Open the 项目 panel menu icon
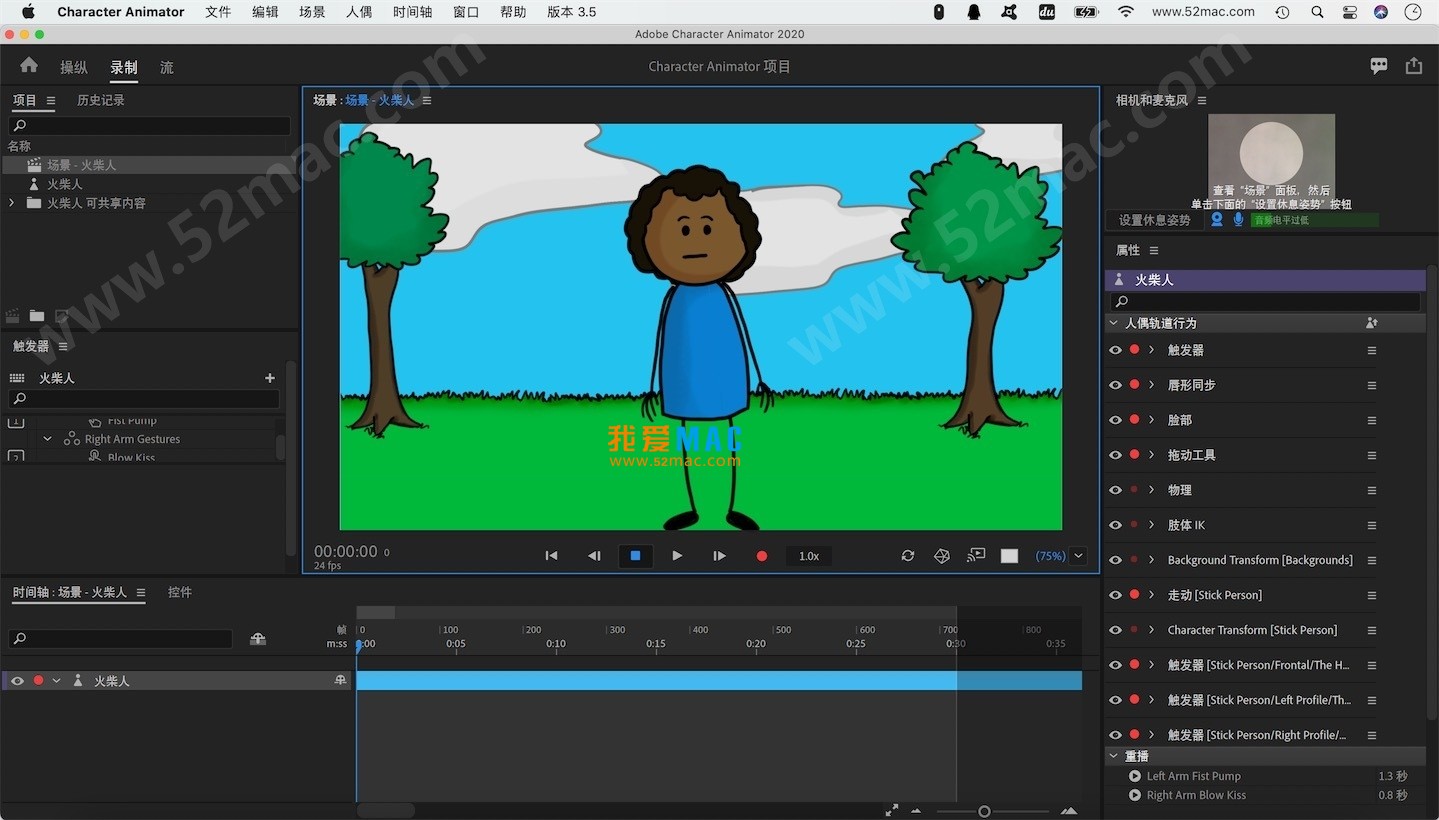1439x820 pixels. 51,100
